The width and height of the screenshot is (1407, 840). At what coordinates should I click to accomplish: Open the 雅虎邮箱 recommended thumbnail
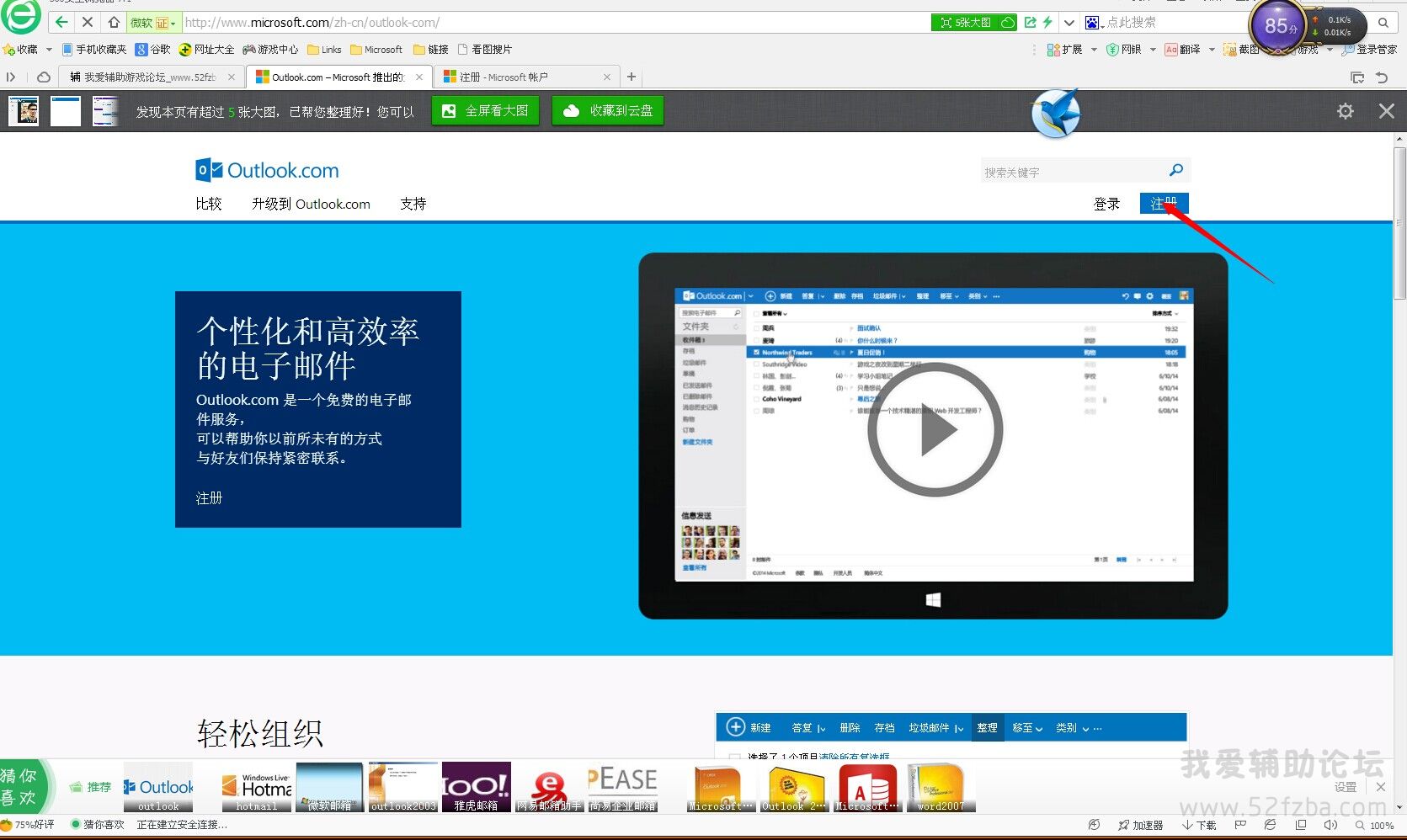[x=477, y=787]
